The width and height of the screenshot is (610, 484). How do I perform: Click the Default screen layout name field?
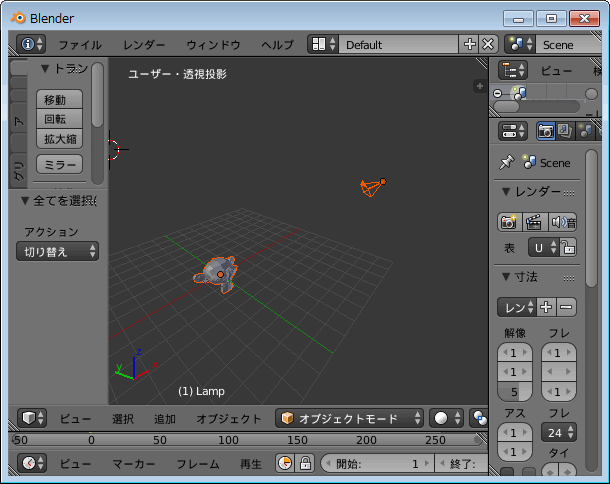[398, 44]
